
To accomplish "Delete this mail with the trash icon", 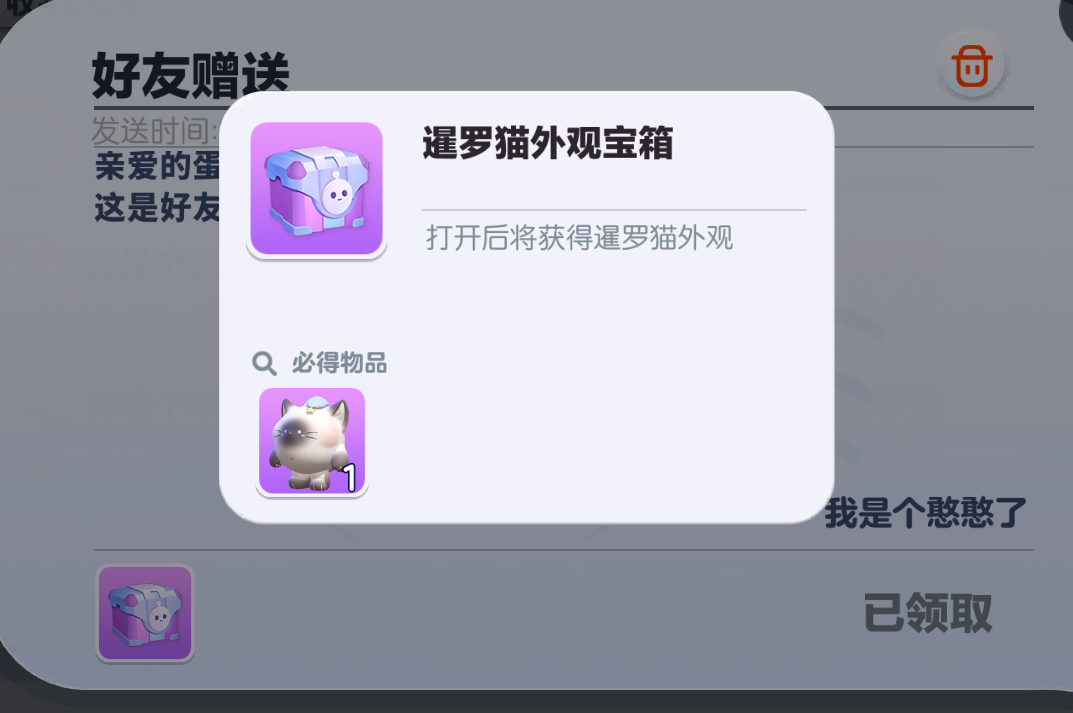I will coord(972,66).
